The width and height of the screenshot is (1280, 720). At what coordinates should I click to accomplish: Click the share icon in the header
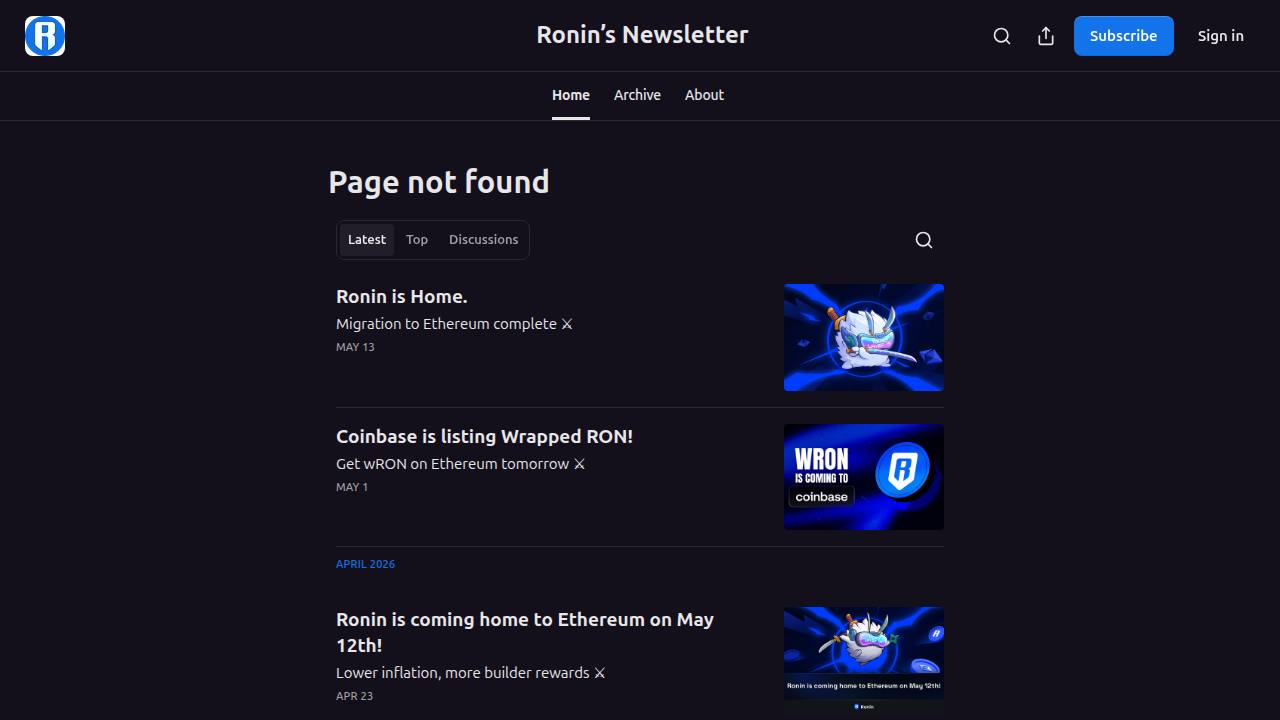[1046, 36]
